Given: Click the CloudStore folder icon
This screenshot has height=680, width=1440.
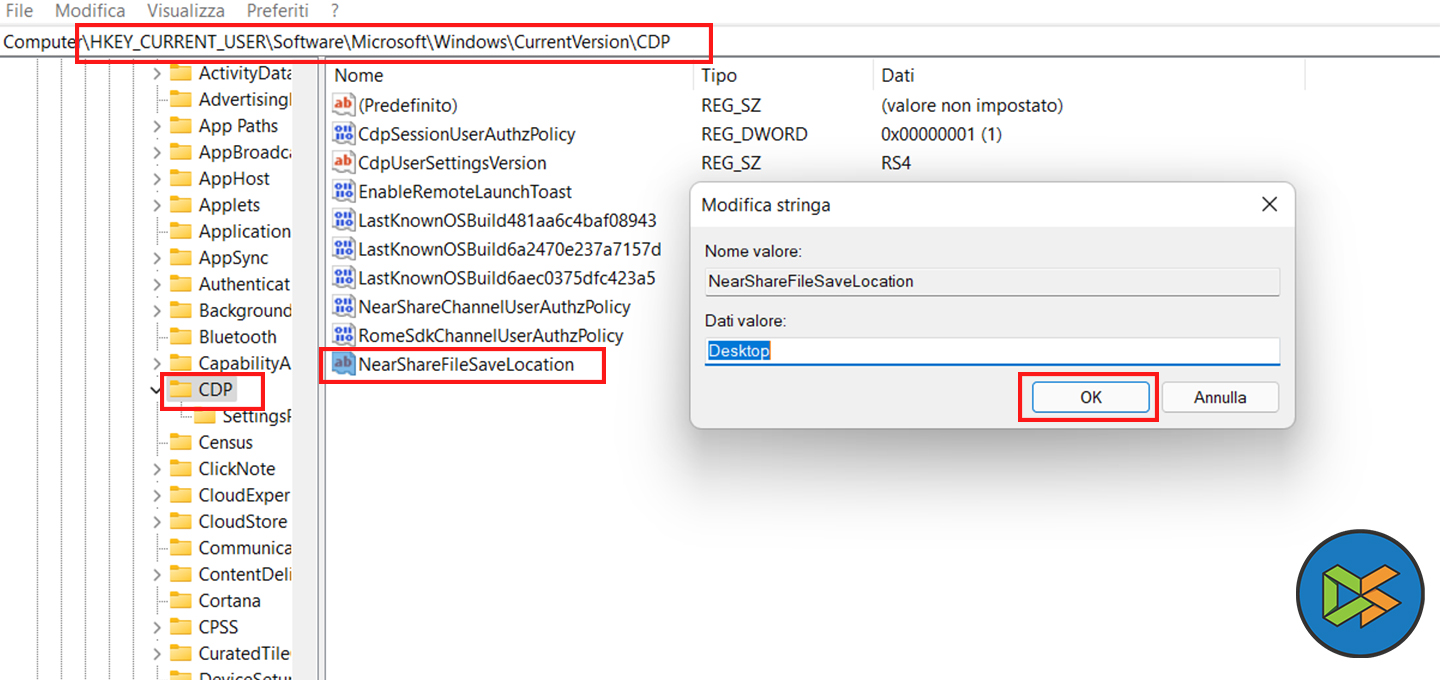Looking at the screenshot, I should [181, 522].
